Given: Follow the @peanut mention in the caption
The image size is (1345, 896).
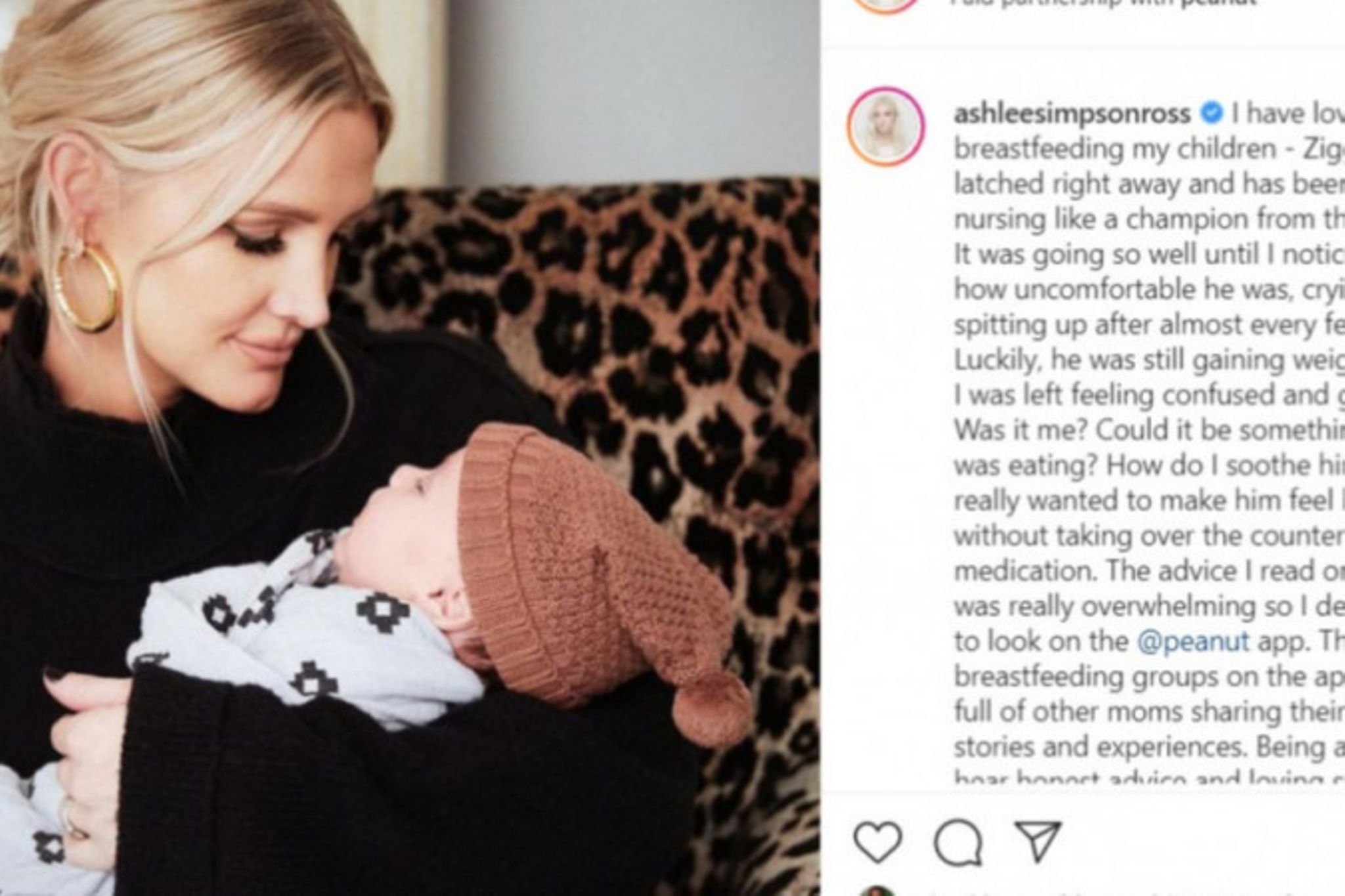Looking at the screenshot, I should 1193,641.
